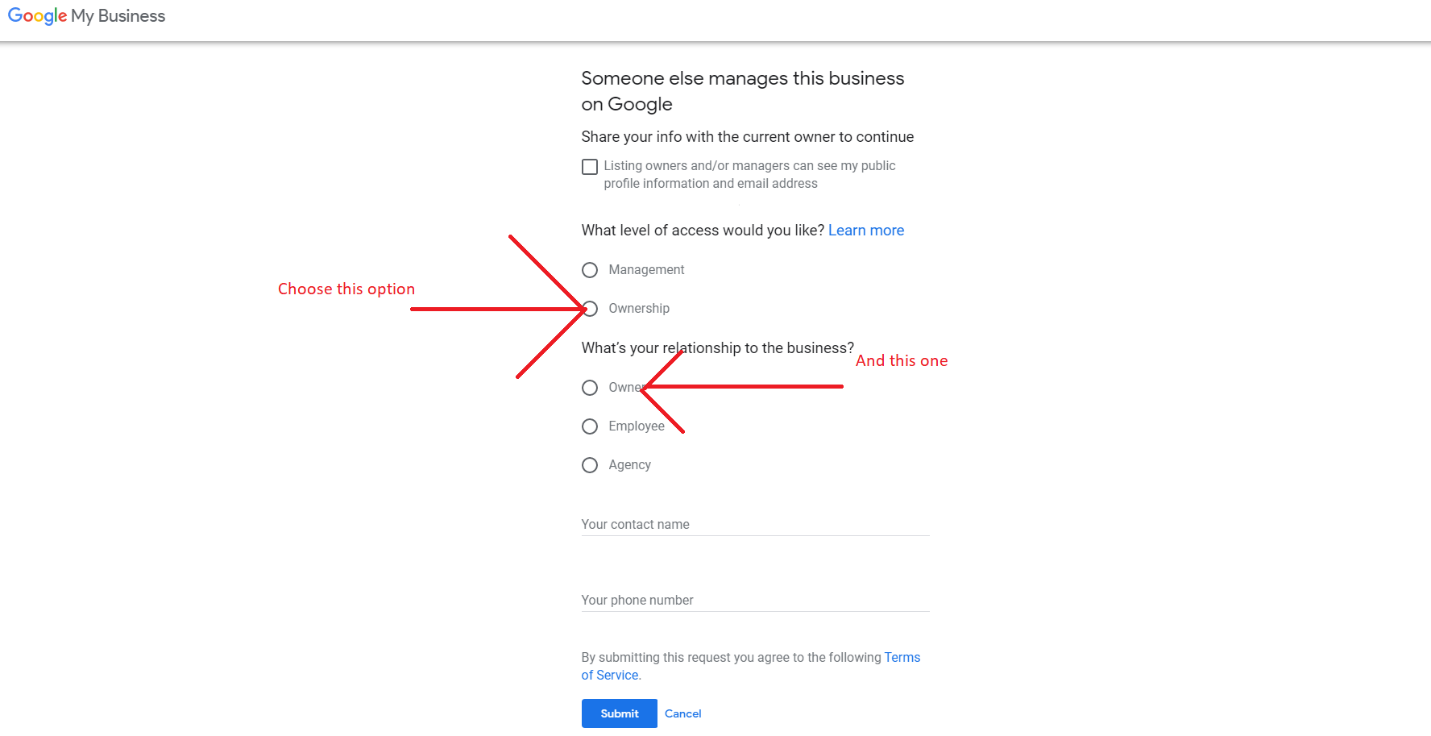Select the Management access level
This screenshot has width=1431, height=736.
(589, 269)
